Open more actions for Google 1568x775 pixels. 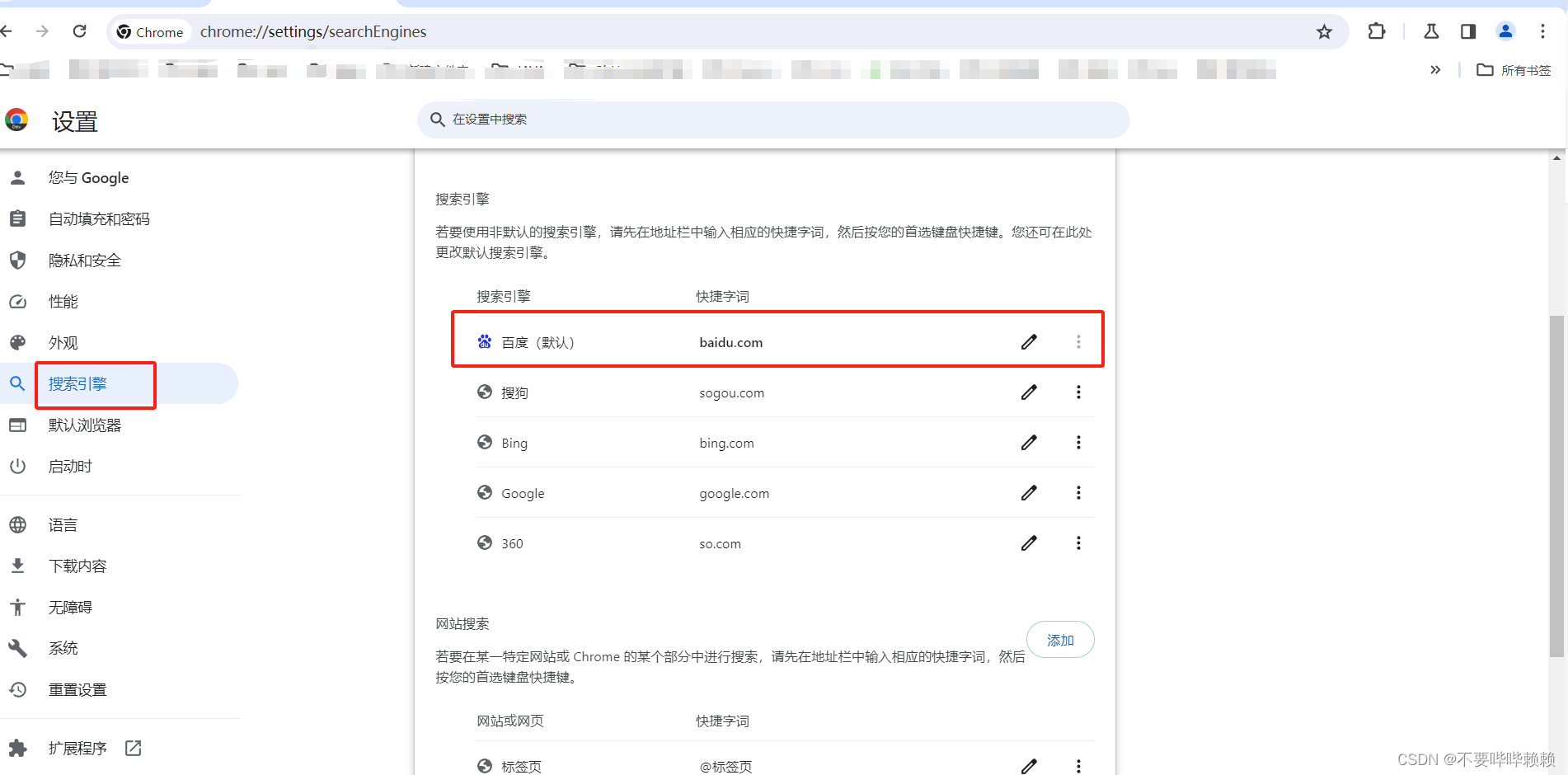1078,492
